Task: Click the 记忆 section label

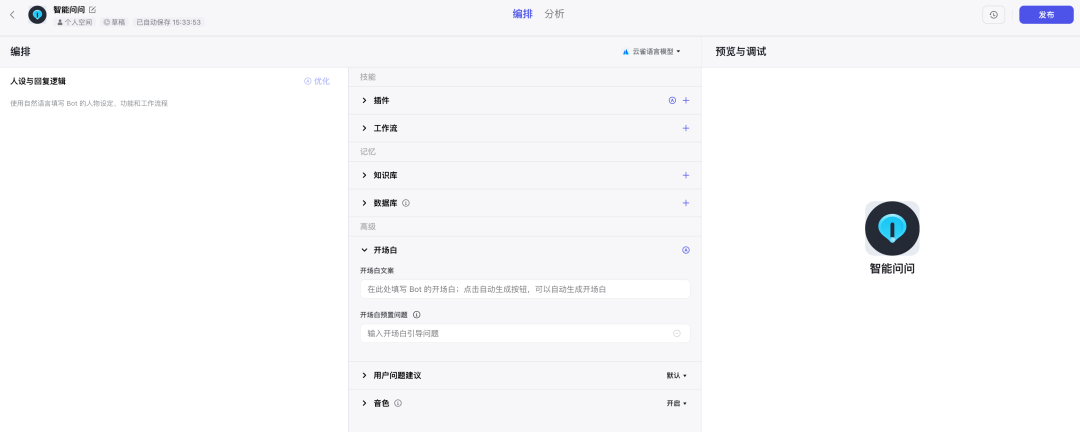Action: 368,152
